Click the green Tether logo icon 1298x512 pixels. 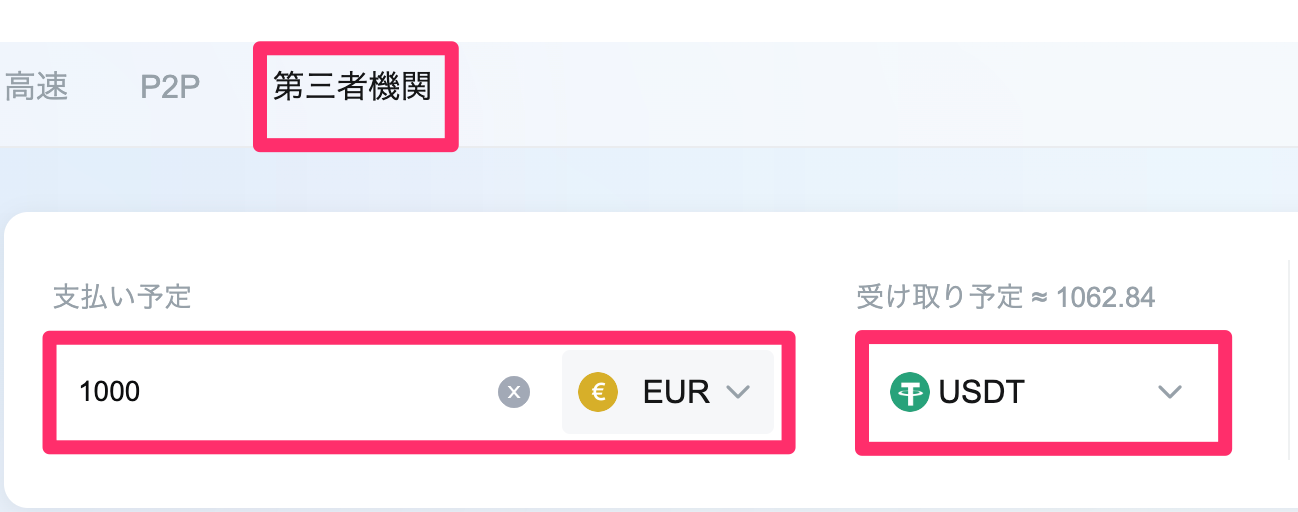coord(910,392)
